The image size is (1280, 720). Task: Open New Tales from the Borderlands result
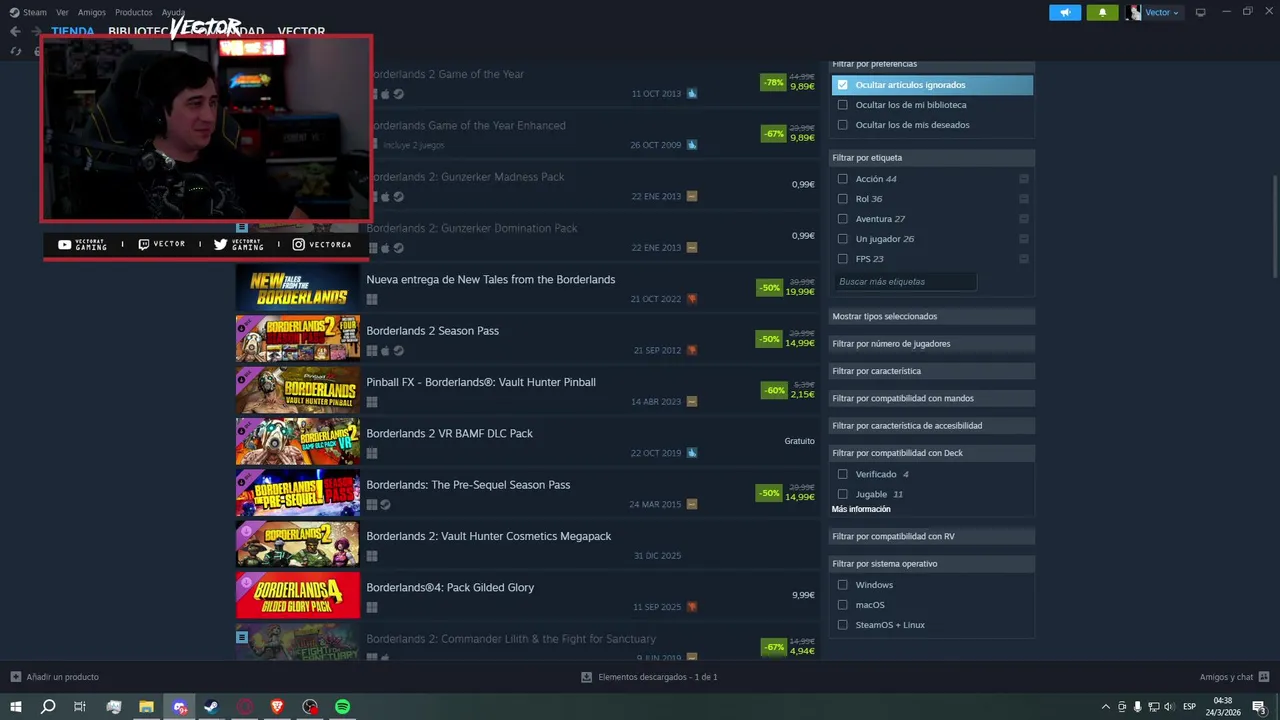(527, 289)
